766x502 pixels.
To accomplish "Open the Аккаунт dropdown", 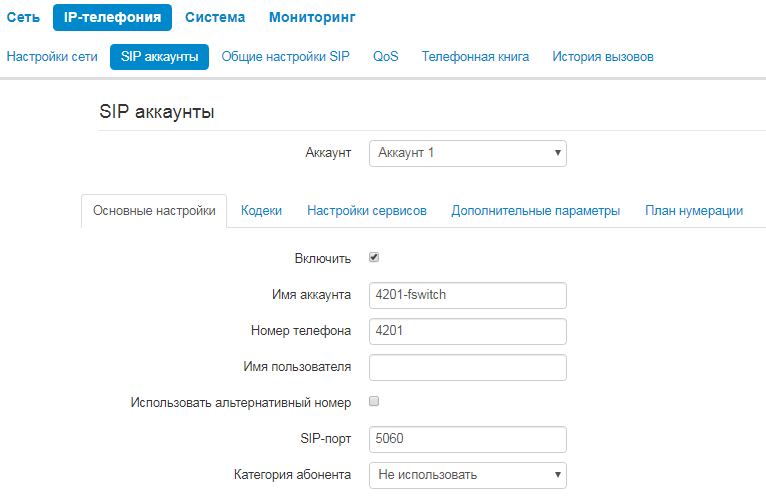I will (x=467, y=153).
